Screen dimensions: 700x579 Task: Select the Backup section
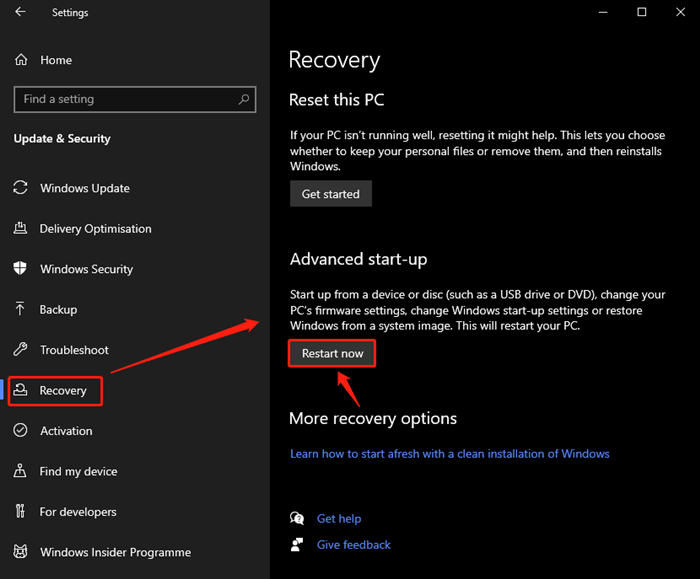click(58, 309)
